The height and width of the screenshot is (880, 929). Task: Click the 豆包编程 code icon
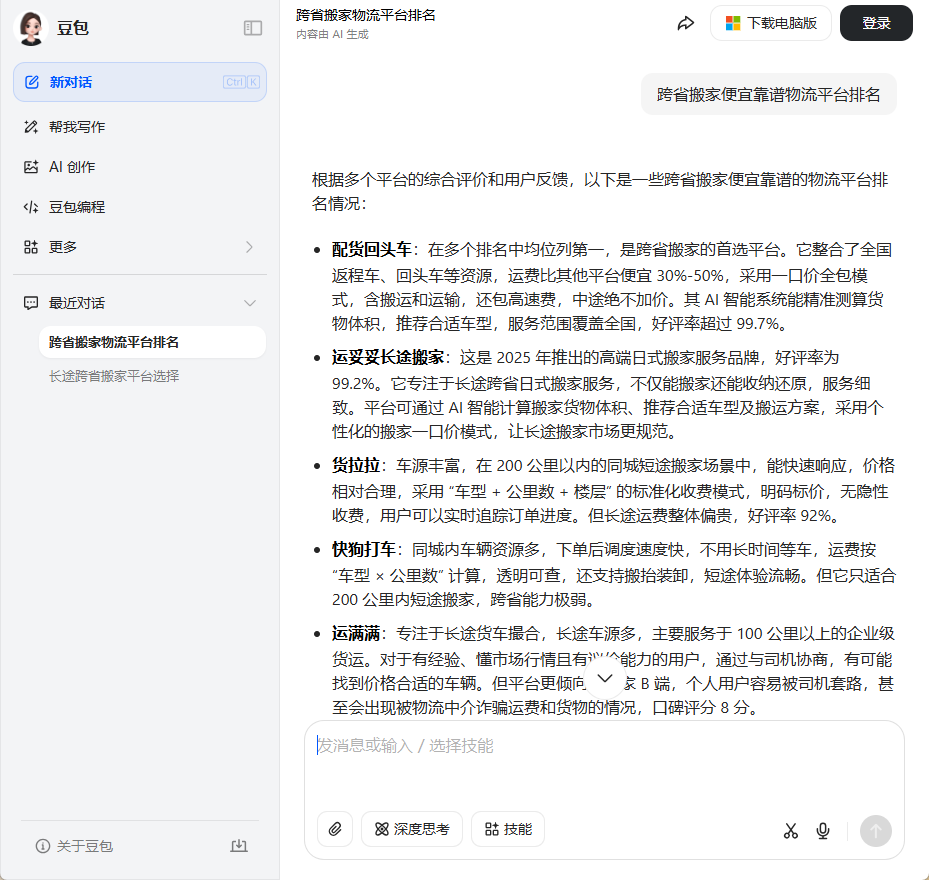click(31, 207)
